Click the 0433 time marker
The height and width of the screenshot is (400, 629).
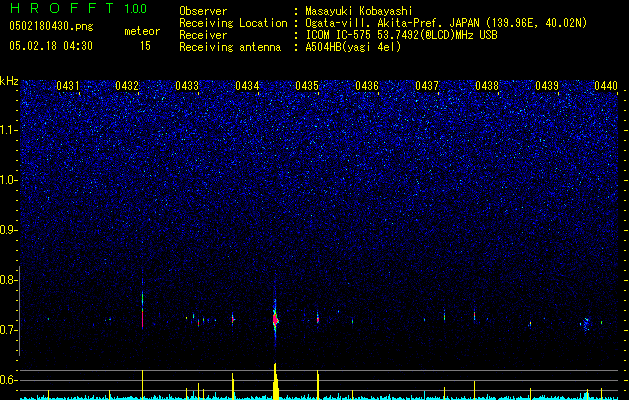coord(187,86)
